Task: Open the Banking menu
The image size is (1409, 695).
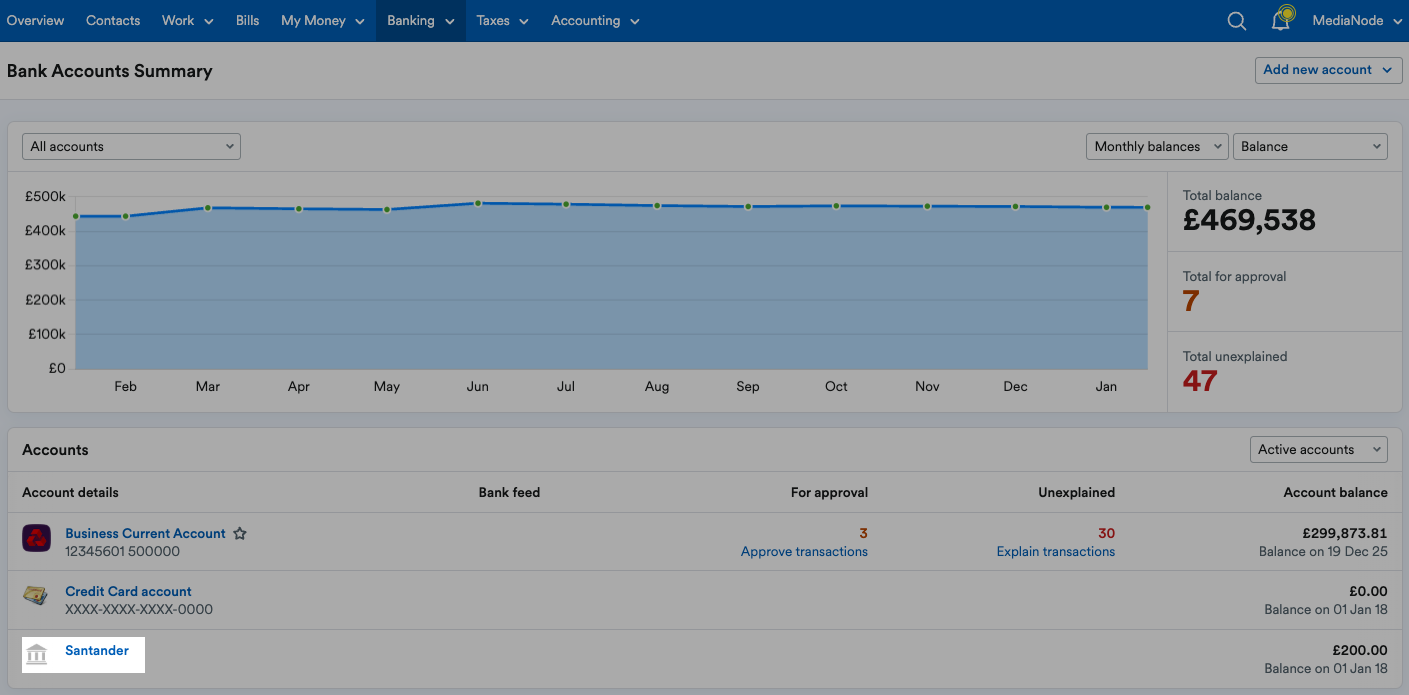Action: (421, 21)
